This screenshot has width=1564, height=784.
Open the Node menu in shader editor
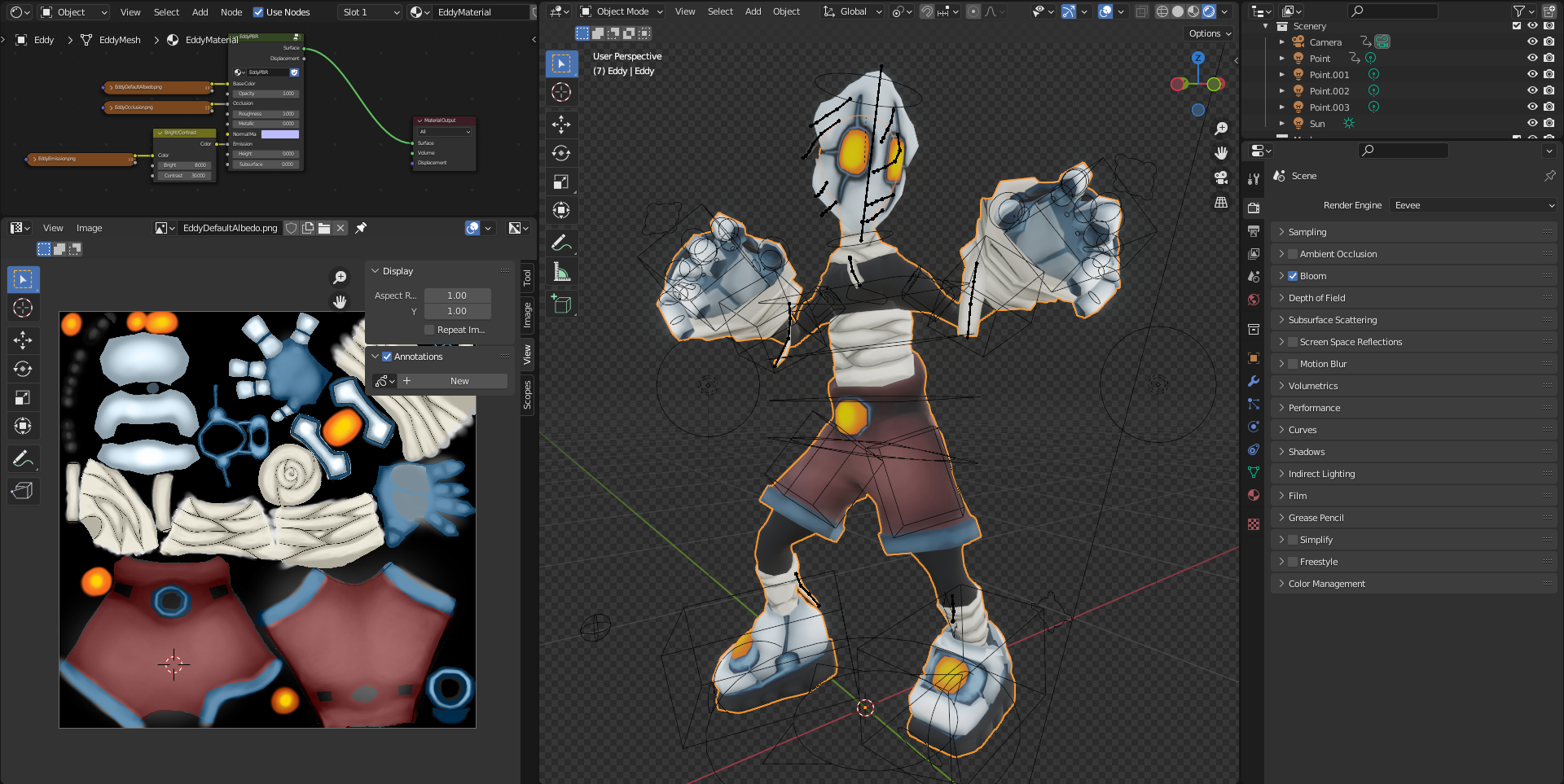pos(231,12)
